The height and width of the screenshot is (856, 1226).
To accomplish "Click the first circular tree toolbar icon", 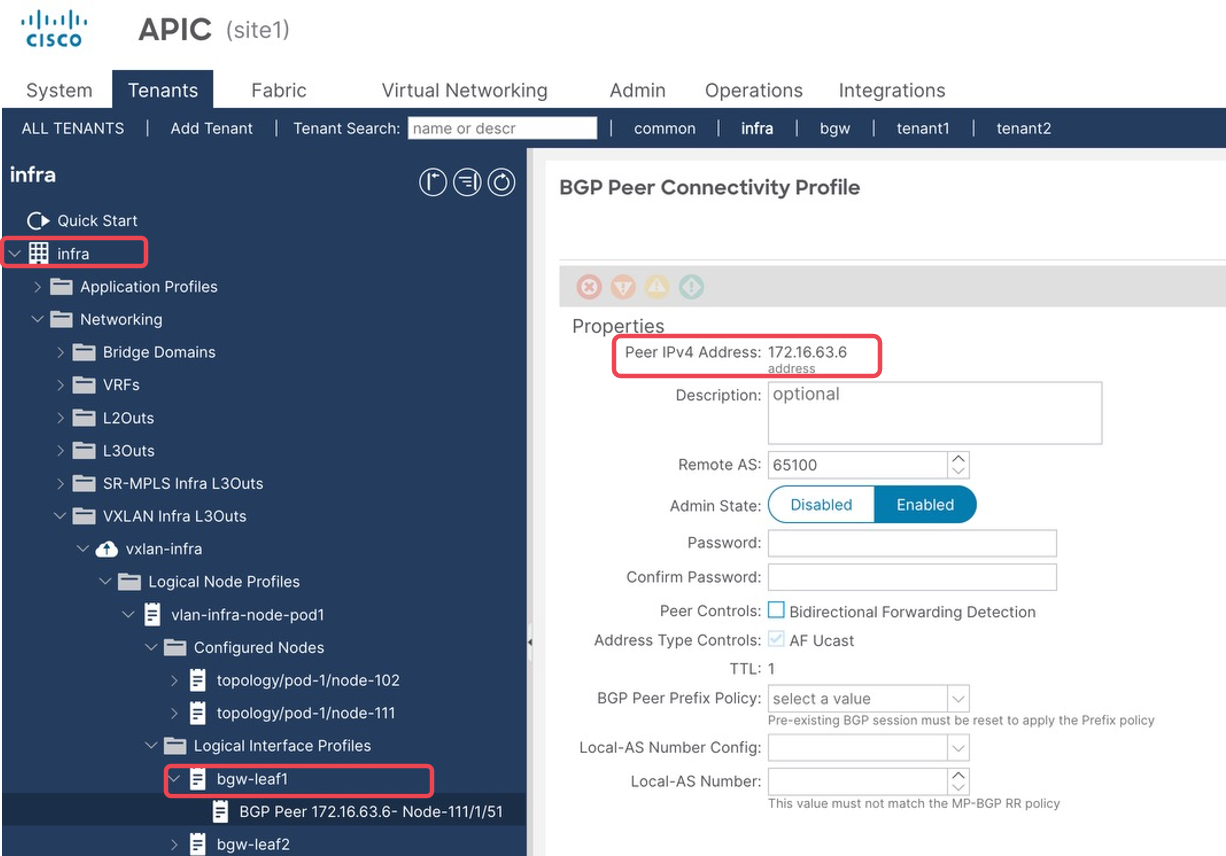I will point(433,182).
